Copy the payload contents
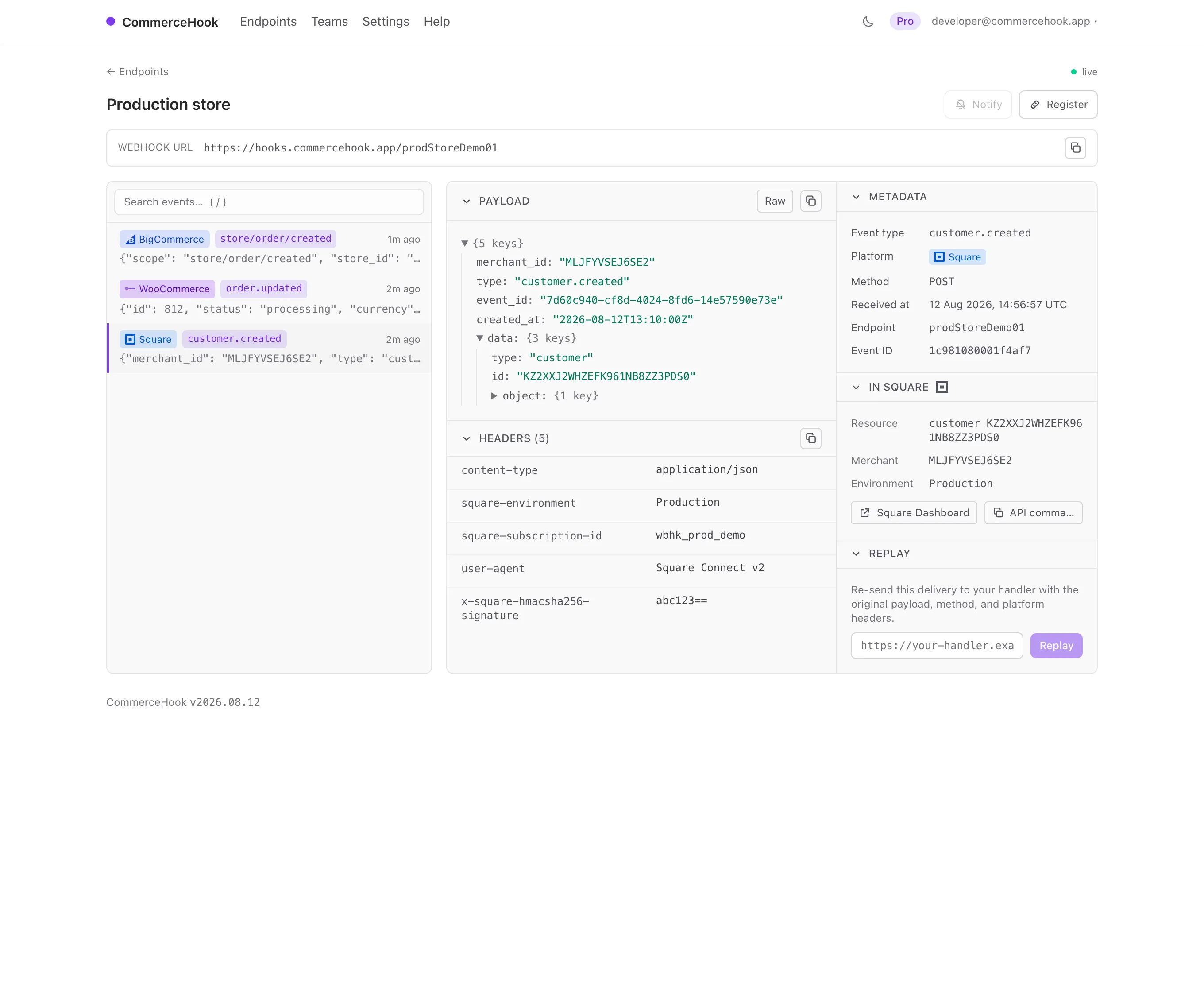The height and width of the screenshot is (992, 1204). click(x=810, y=201)
